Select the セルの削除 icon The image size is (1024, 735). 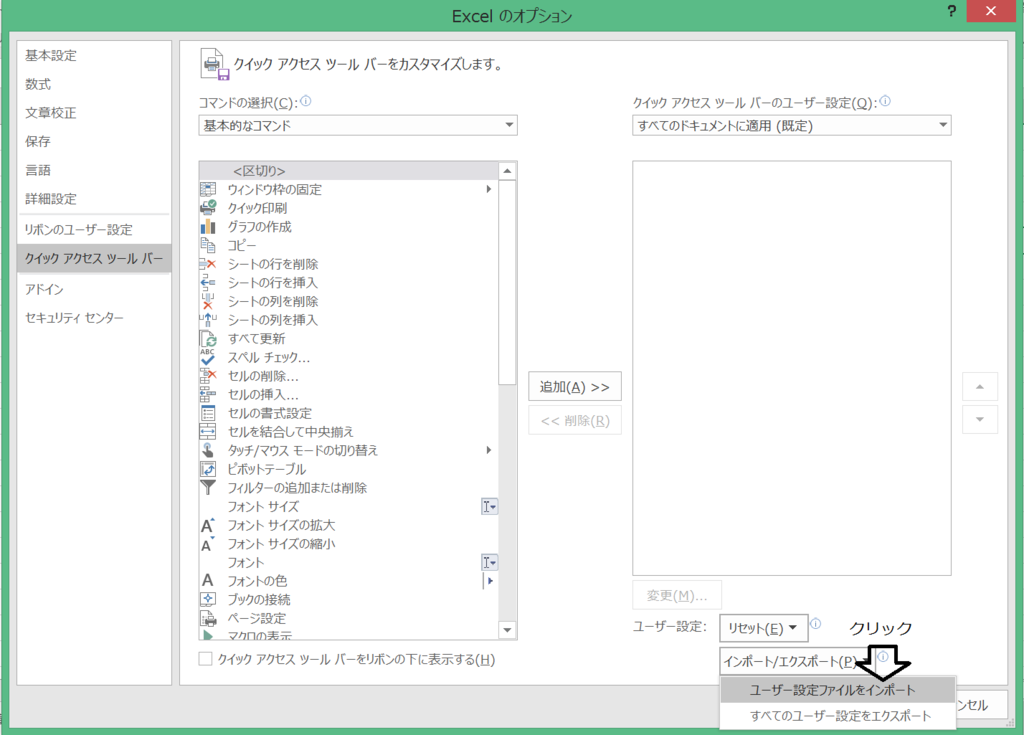point(208,376)
